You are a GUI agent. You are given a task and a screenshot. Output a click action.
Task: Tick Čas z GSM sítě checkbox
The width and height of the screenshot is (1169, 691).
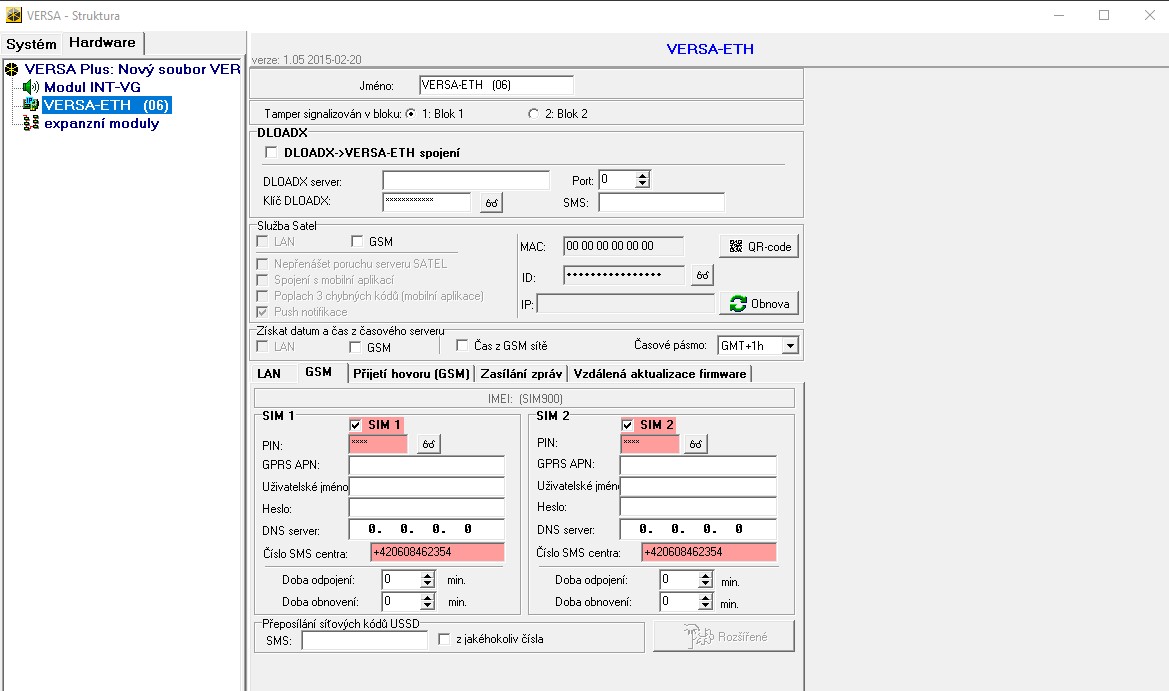click(x=462, y=346)
